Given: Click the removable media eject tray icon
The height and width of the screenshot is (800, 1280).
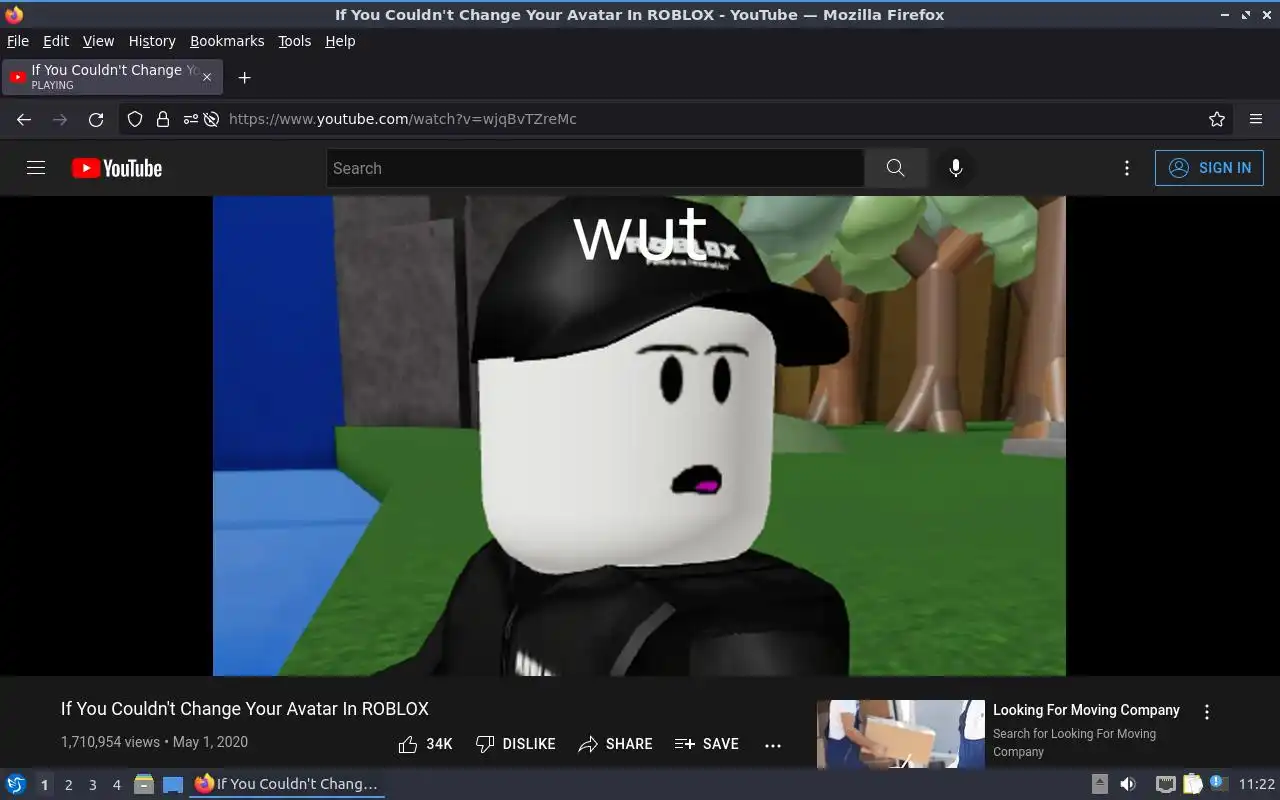Looking at the screenshot, I should (x=1099, y=784).
